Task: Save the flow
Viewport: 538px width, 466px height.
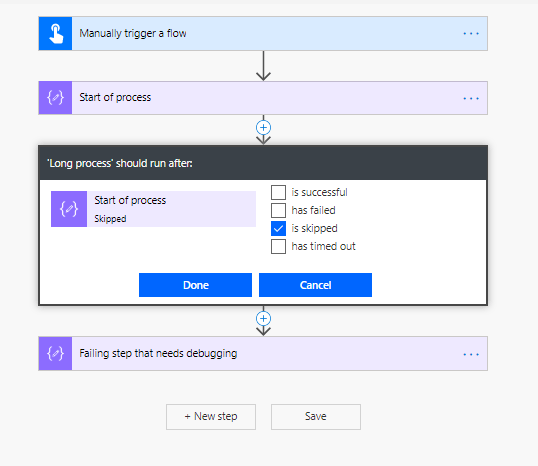Action: pos(316,417)
